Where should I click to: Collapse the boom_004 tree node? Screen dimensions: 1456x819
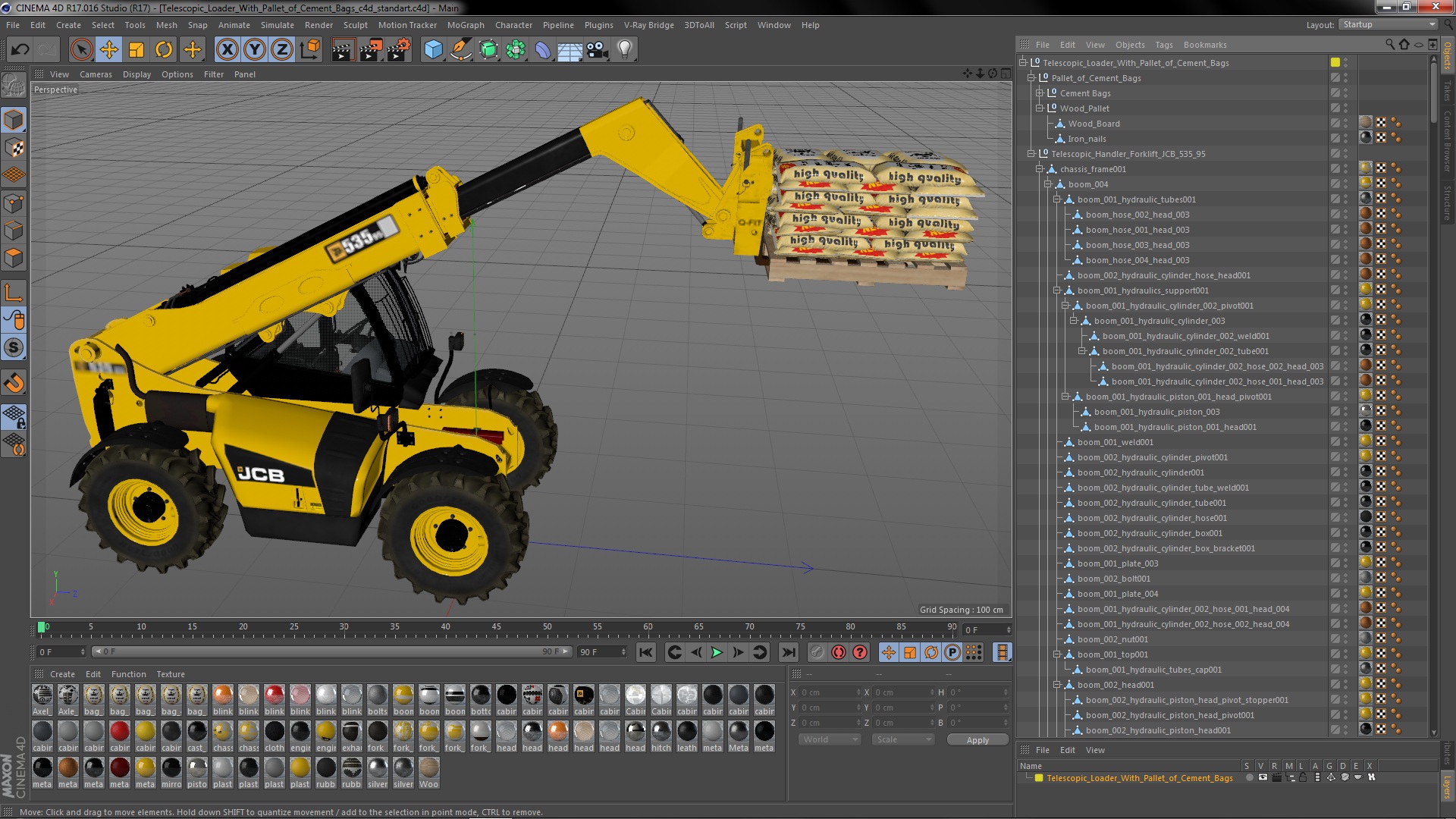pos(1048,184)
